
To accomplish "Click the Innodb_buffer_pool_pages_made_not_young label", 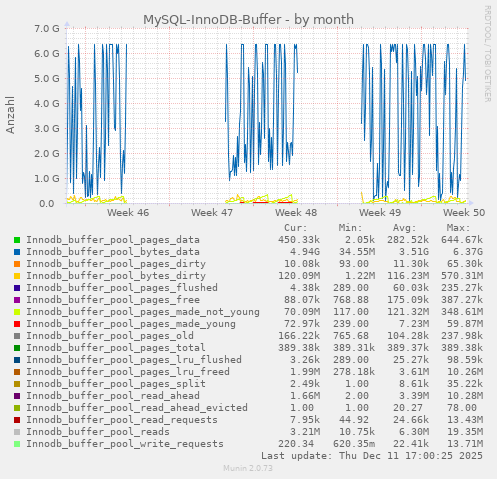I will coord(143,312).
